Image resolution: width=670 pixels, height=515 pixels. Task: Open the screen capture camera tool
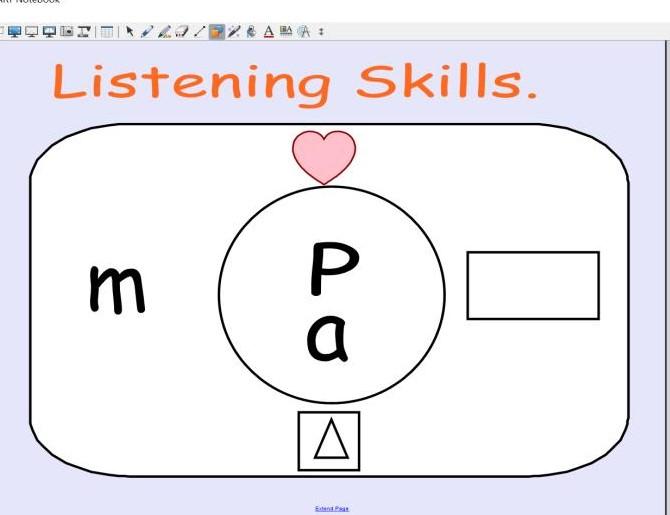click(x=67, y=32)
